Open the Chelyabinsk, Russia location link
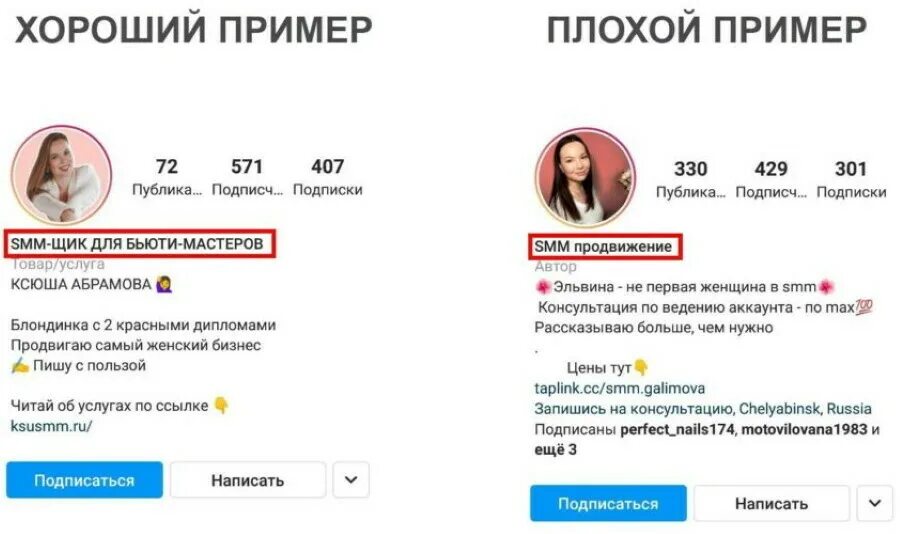Screen dimensions: 900x534 pos(805,409)
